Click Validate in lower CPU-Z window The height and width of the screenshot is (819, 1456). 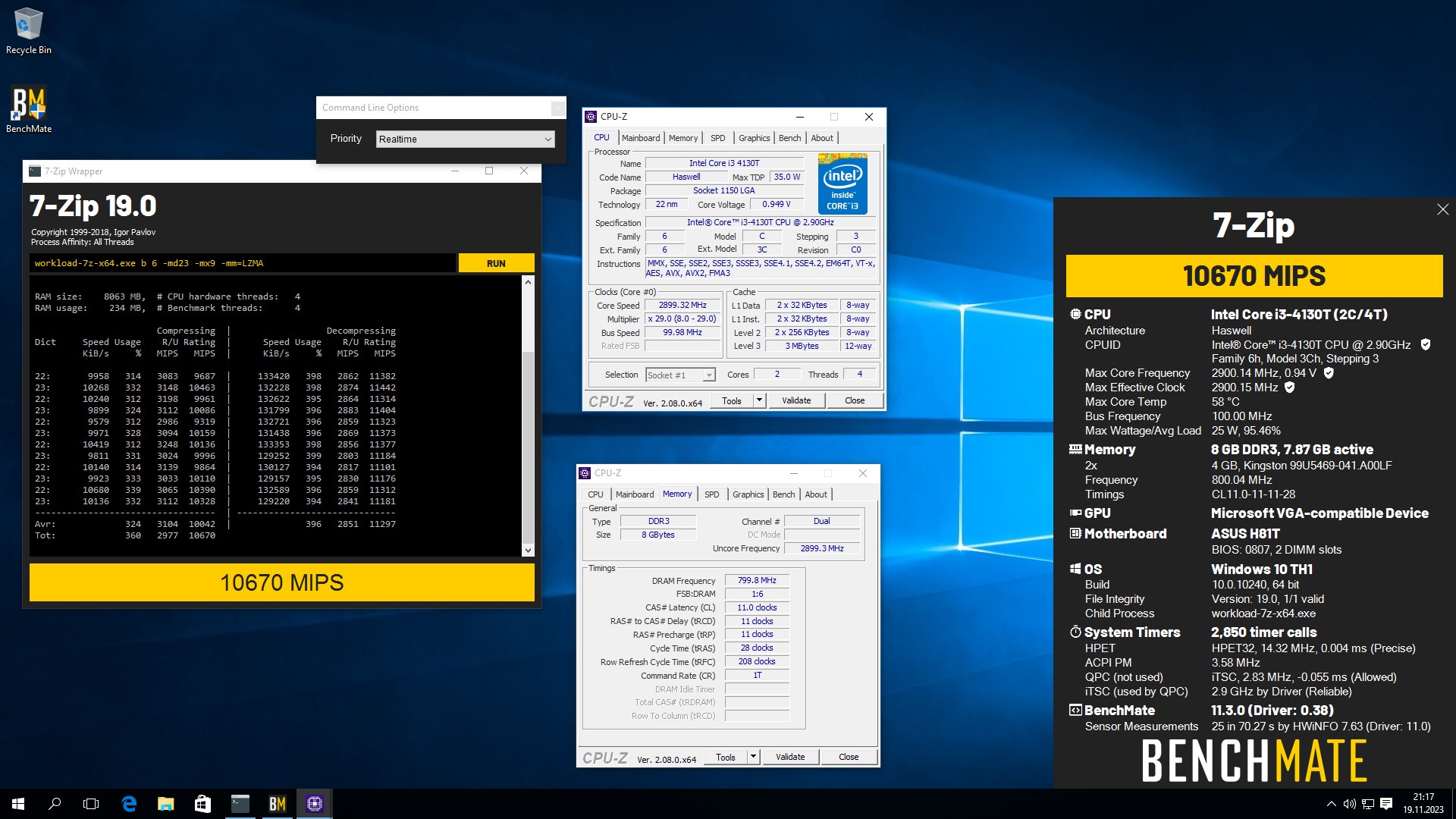[790, 757]
